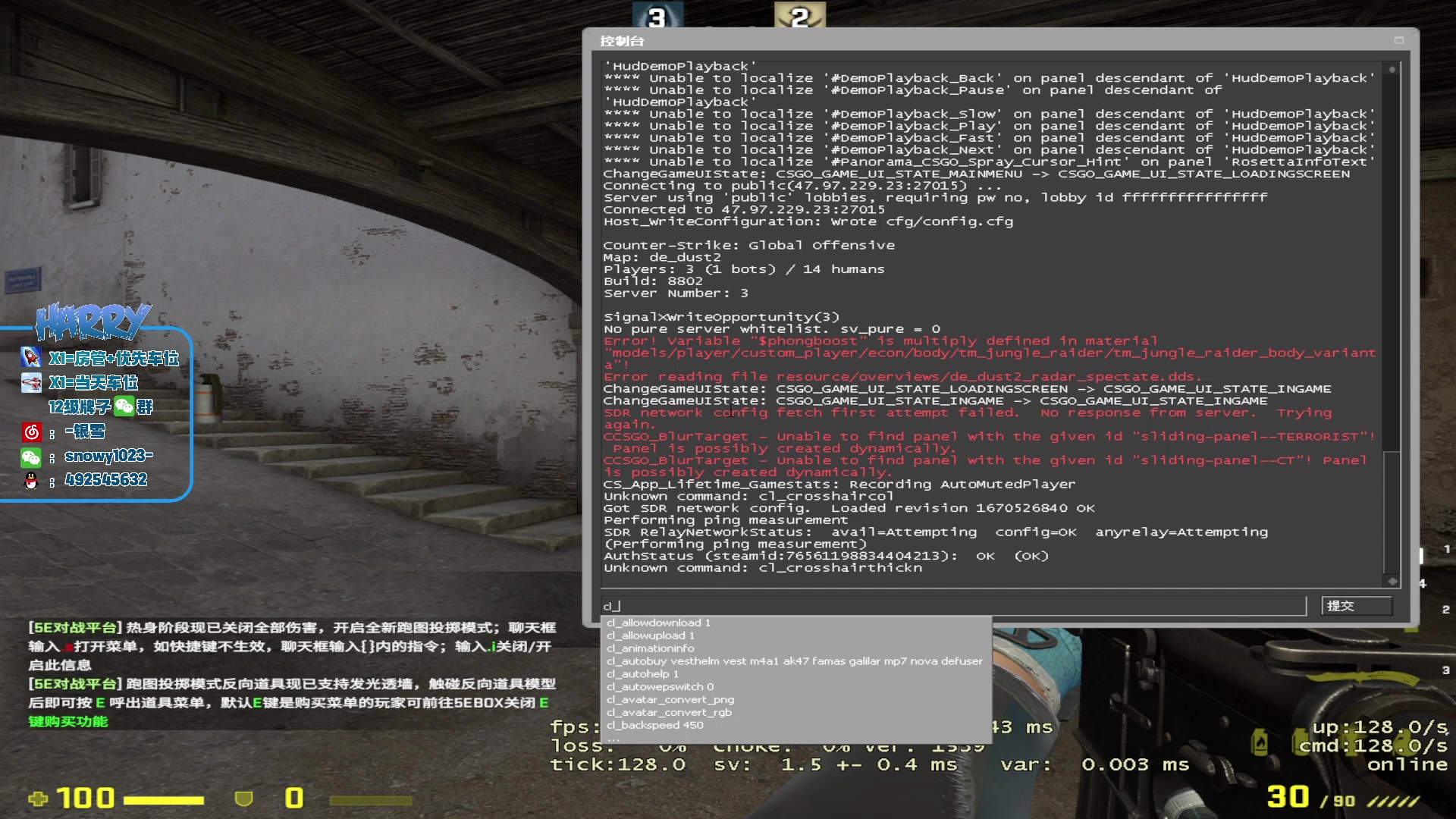
Task: Click the console scrollbar up arrow
Action: click(1392, 69)
